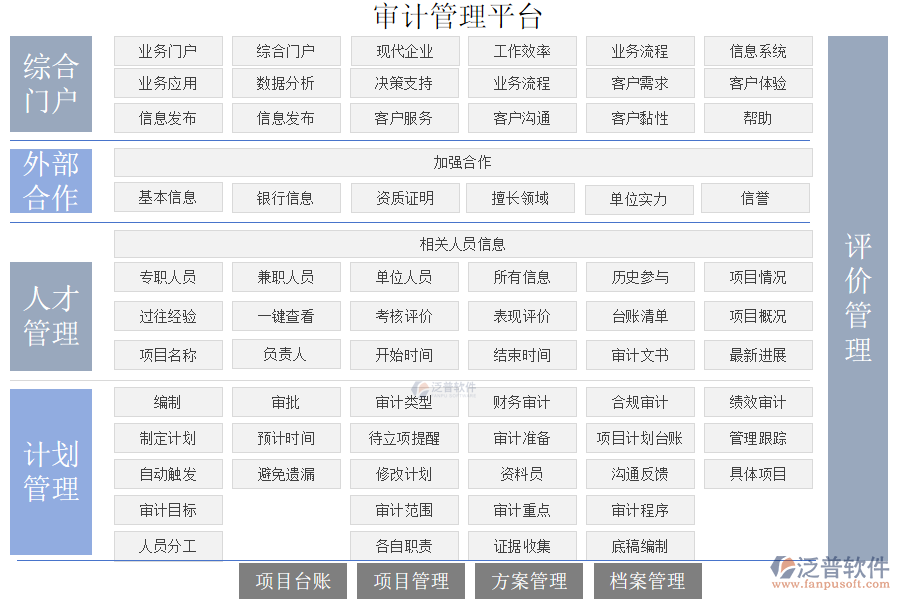Select the 客户服务 function
This screenshot has height=600, width=900.
tap(404, 118)
